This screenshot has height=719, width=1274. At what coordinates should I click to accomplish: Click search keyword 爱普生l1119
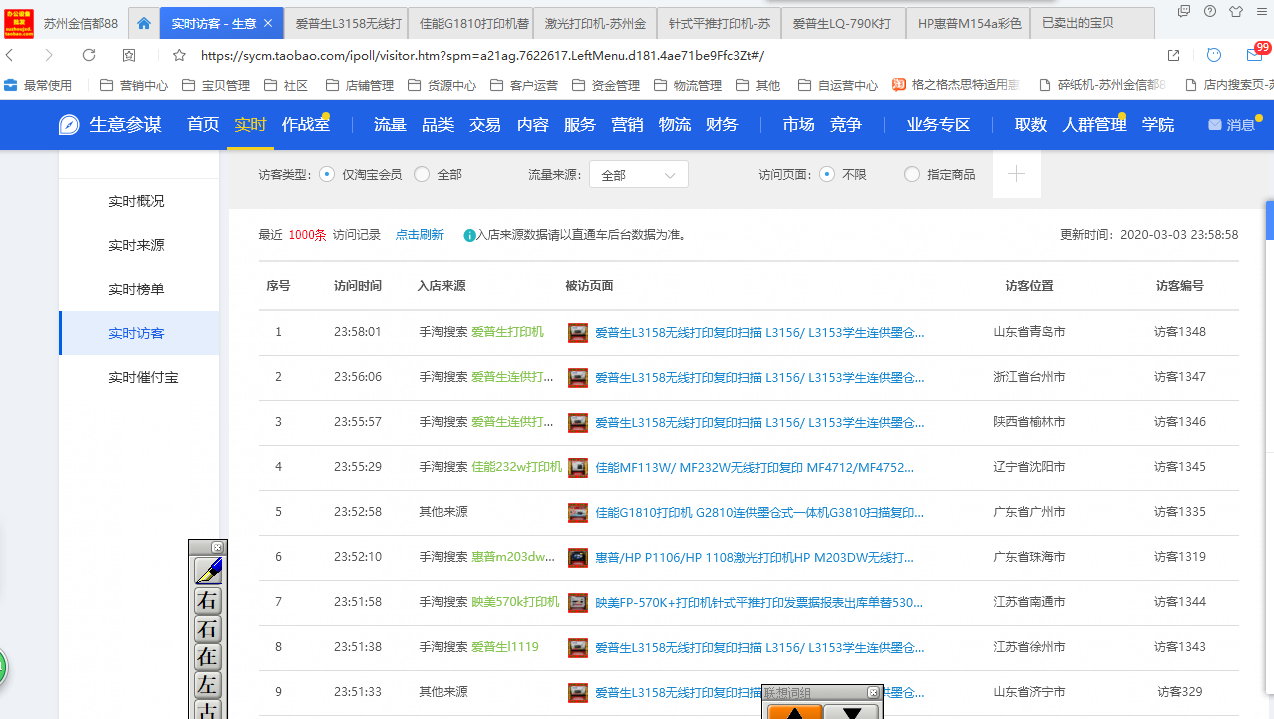(x=505, y=647)
